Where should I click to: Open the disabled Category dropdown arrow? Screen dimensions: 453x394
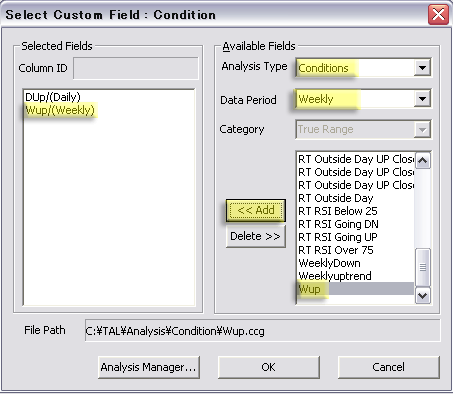(422, 130)
